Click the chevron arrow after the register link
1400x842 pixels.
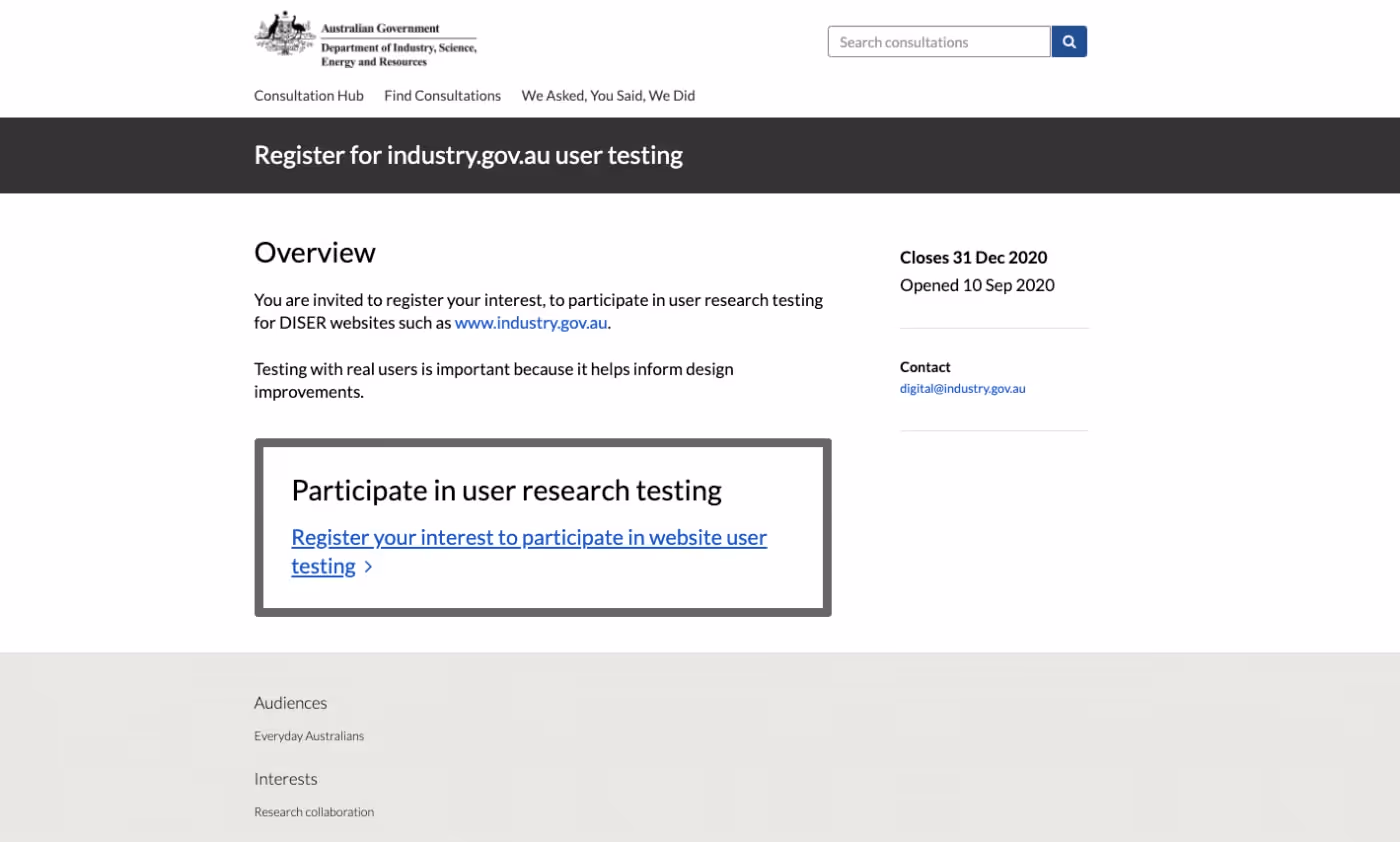tap(368, 567)
